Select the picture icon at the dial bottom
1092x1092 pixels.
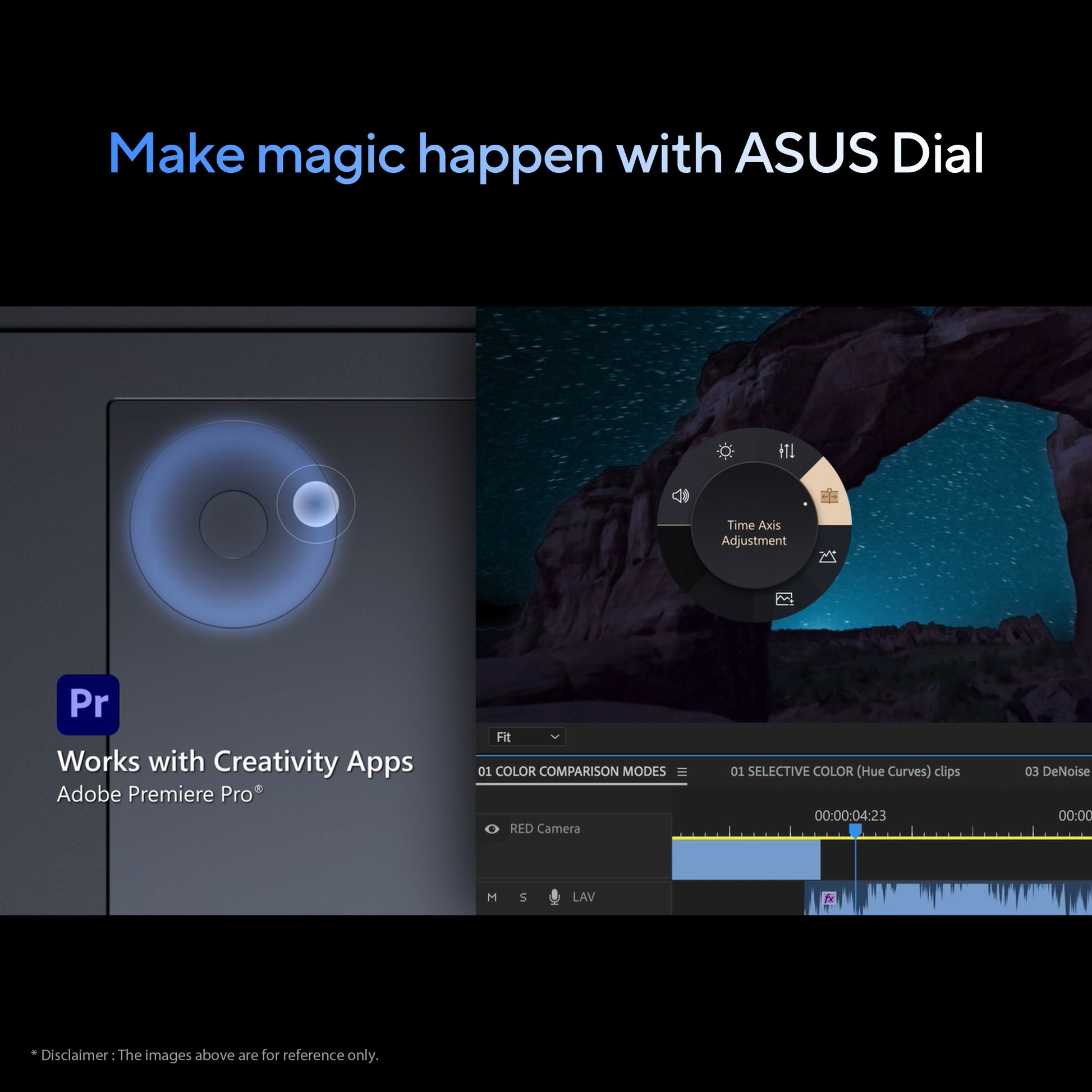(784, 599)
